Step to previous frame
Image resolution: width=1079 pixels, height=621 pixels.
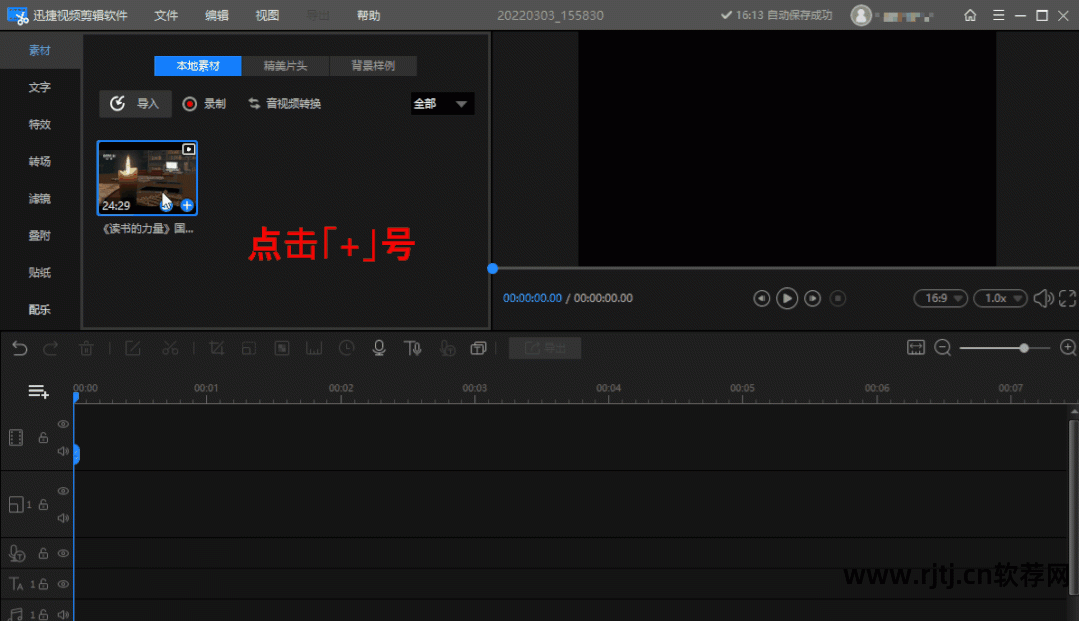(761, 298)
